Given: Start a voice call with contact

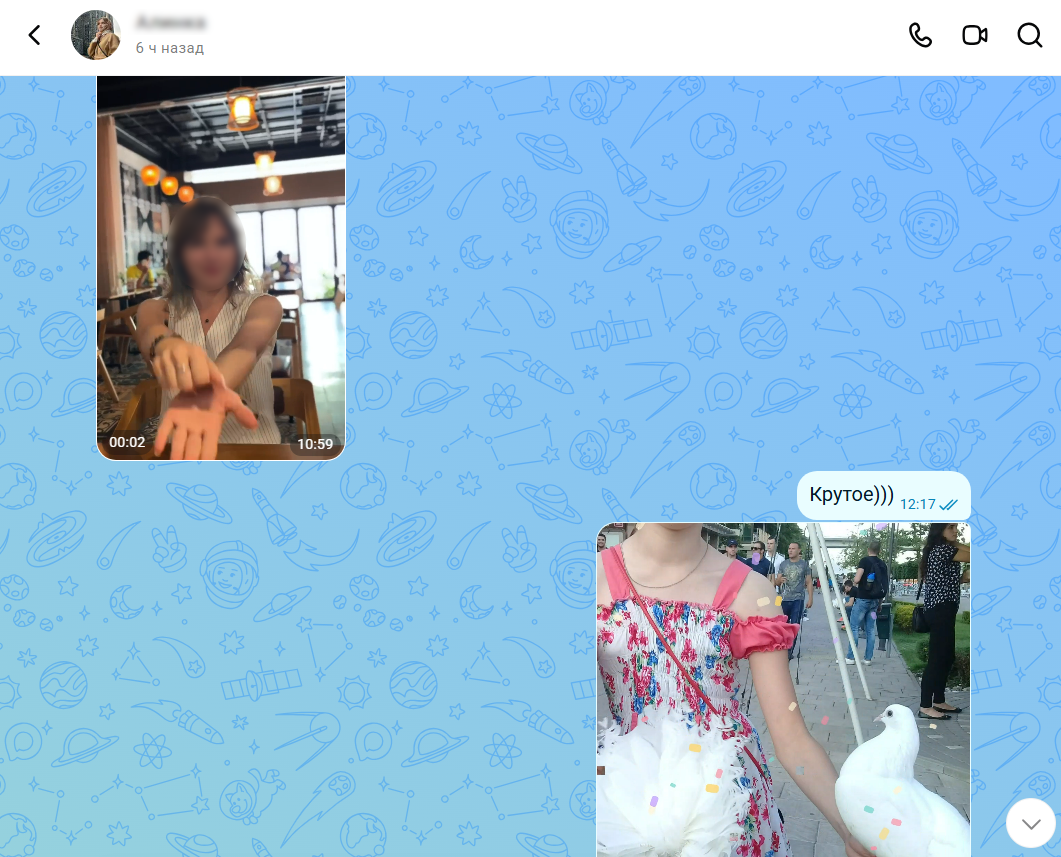Looking at the screenshot, I should click(920, 35).
